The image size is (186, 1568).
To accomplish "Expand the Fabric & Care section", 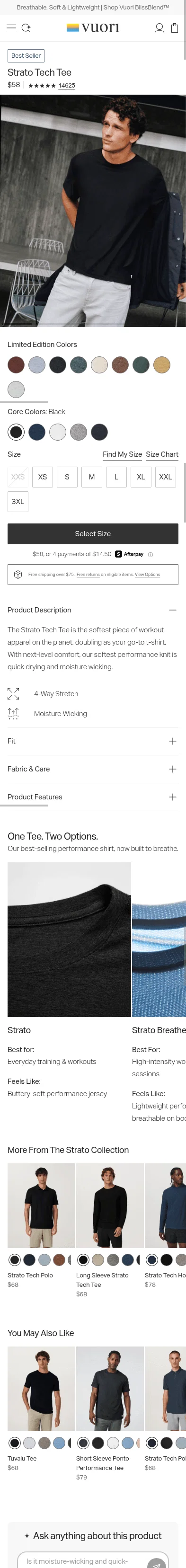I will tap(93, 770).
